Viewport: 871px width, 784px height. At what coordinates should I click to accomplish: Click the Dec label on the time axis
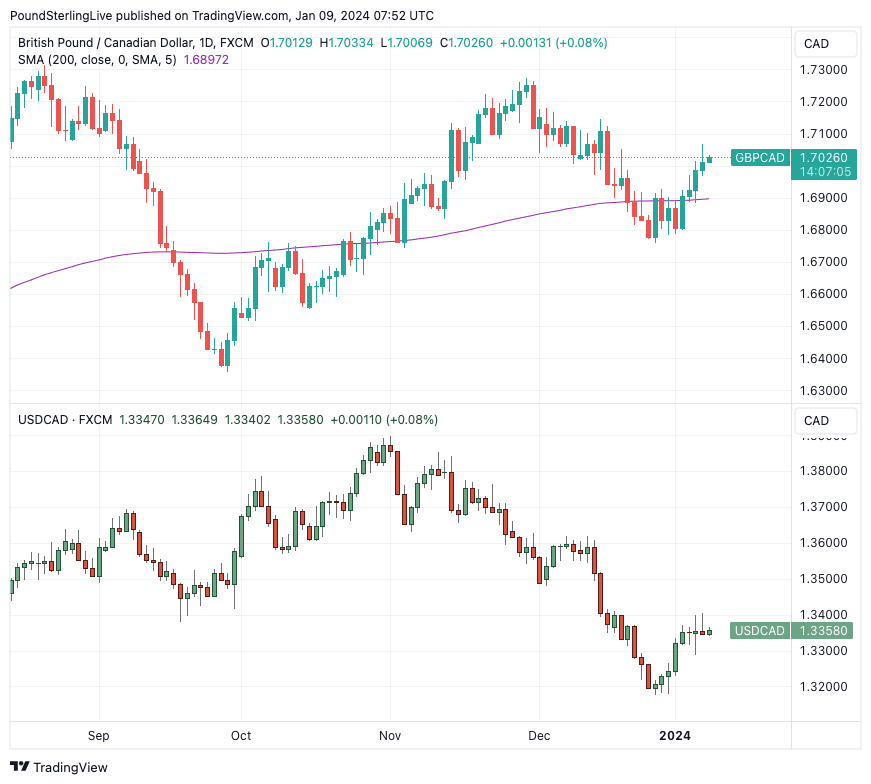pos(538,736)
